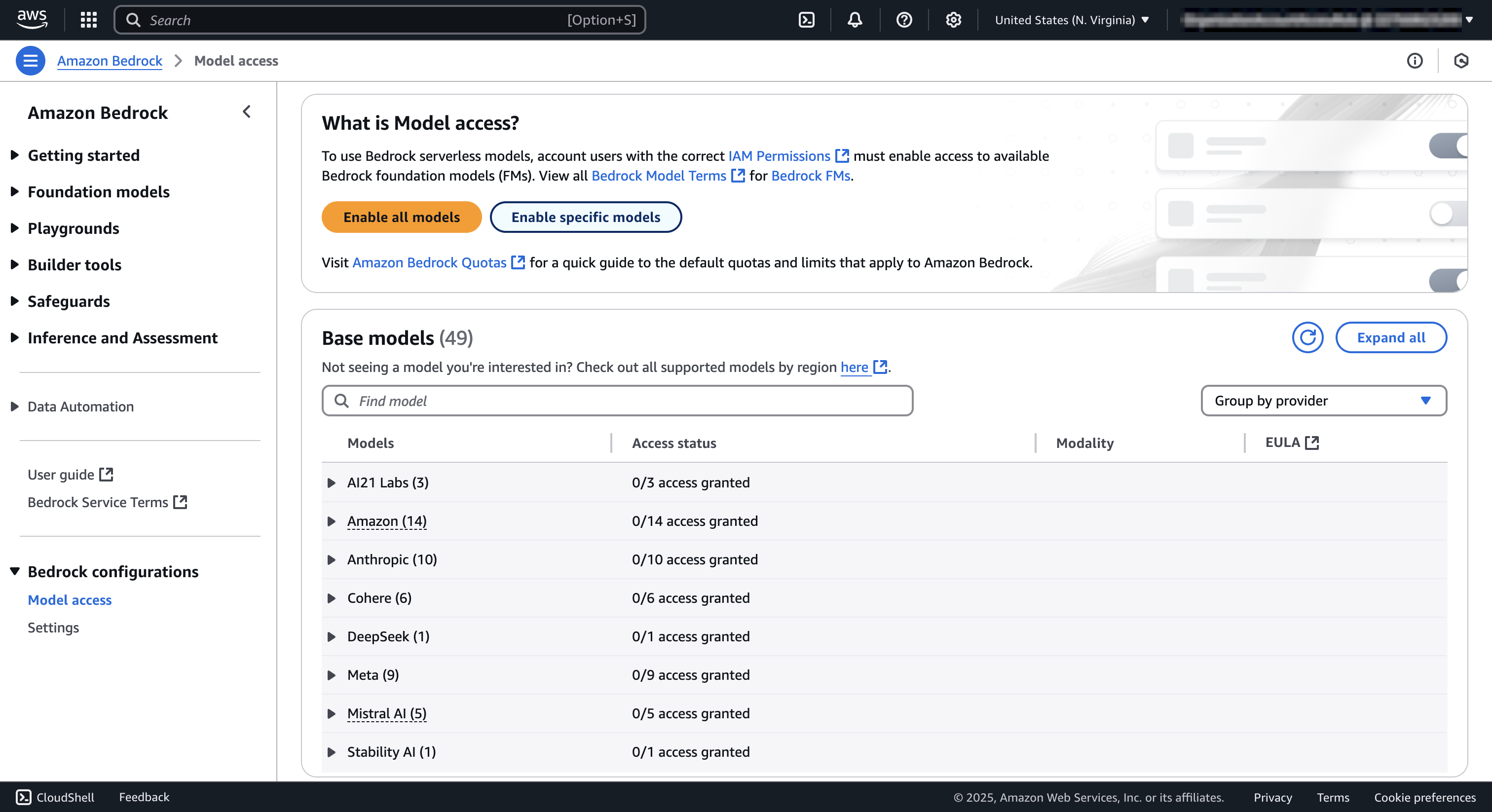Open Settings under Bedrock configurations

(x=53, y=627)
